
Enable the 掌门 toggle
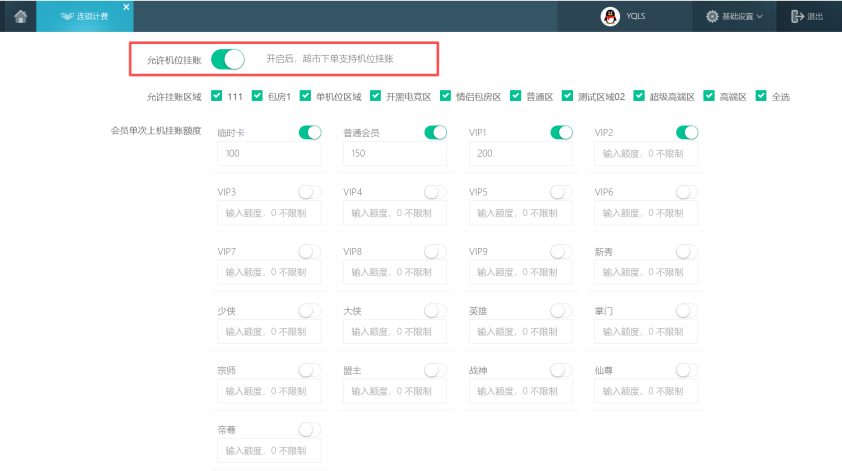[x=687, y=310]
